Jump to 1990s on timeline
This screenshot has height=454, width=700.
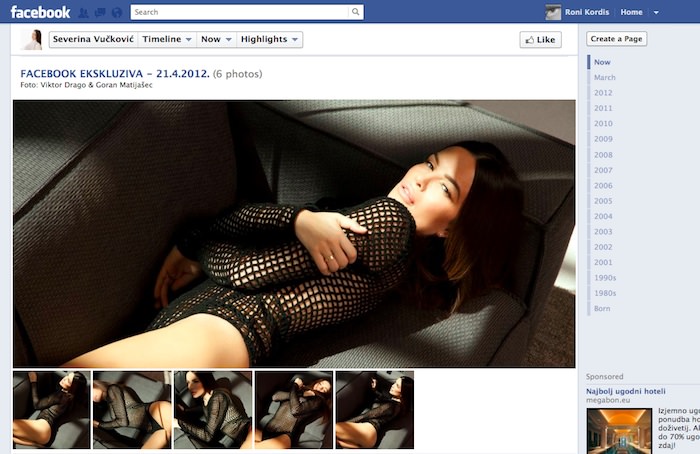point(605,278)
